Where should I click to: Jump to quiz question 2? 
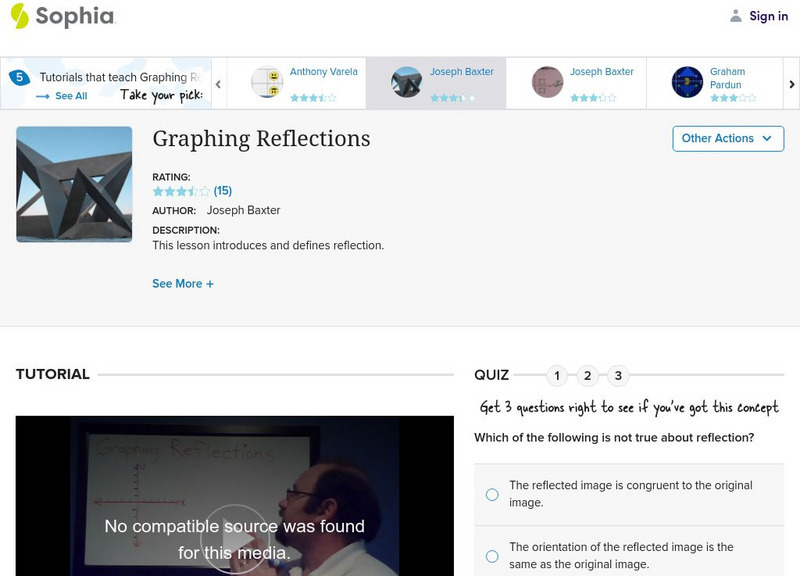[587, 376]
